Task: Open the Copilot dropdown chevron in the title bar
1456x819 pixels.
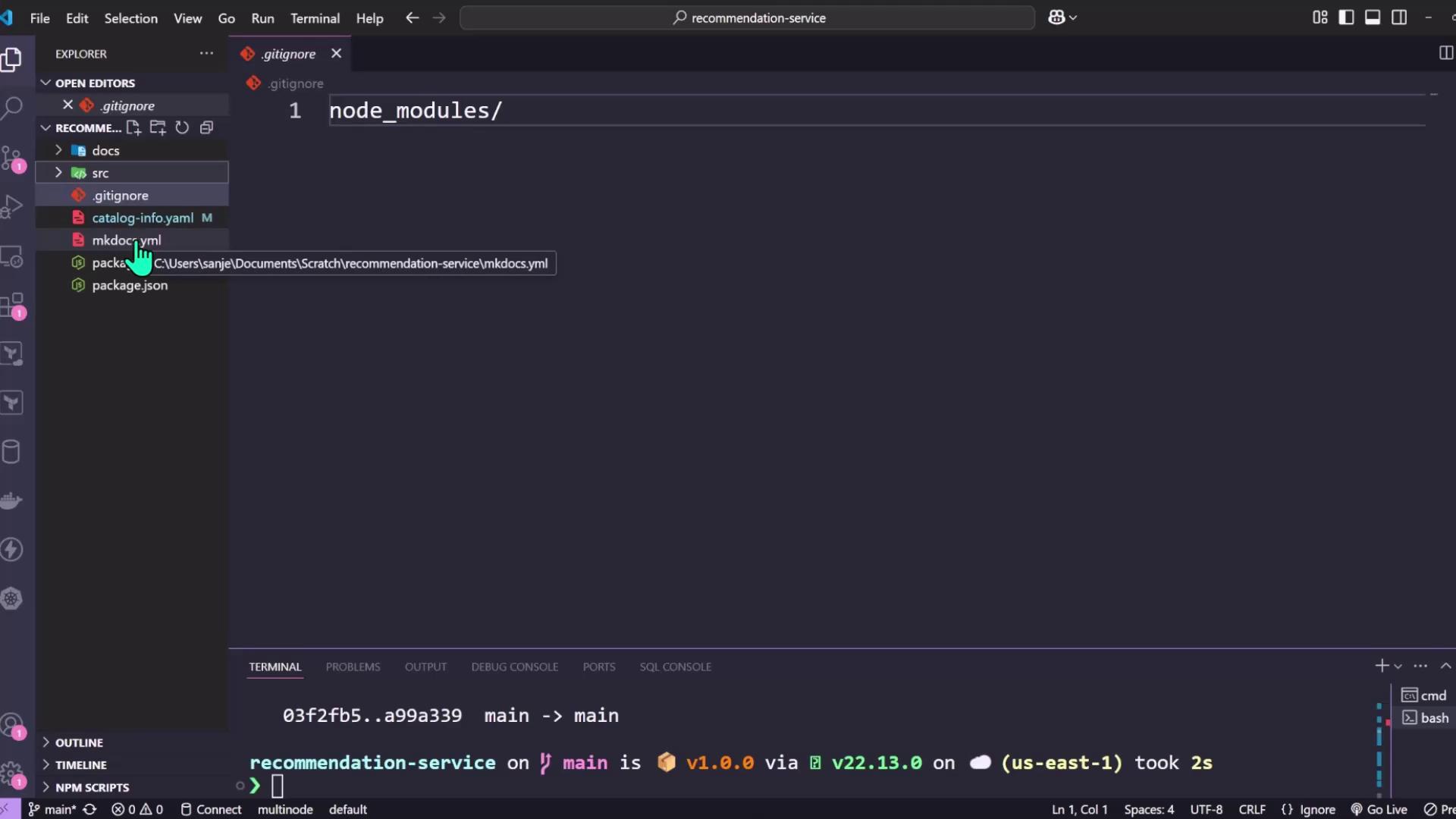Action: click(1072, 18)
